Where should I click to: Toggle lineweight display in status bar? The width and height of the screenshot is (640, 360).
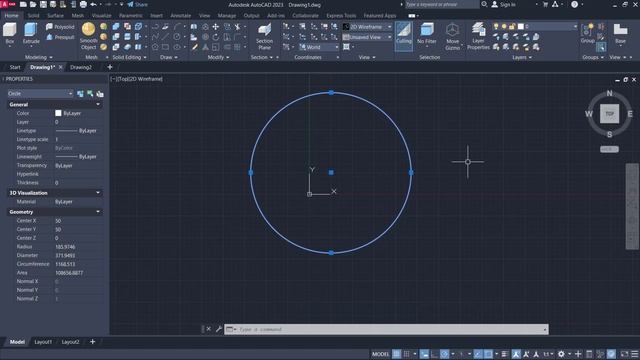[504, 354]
